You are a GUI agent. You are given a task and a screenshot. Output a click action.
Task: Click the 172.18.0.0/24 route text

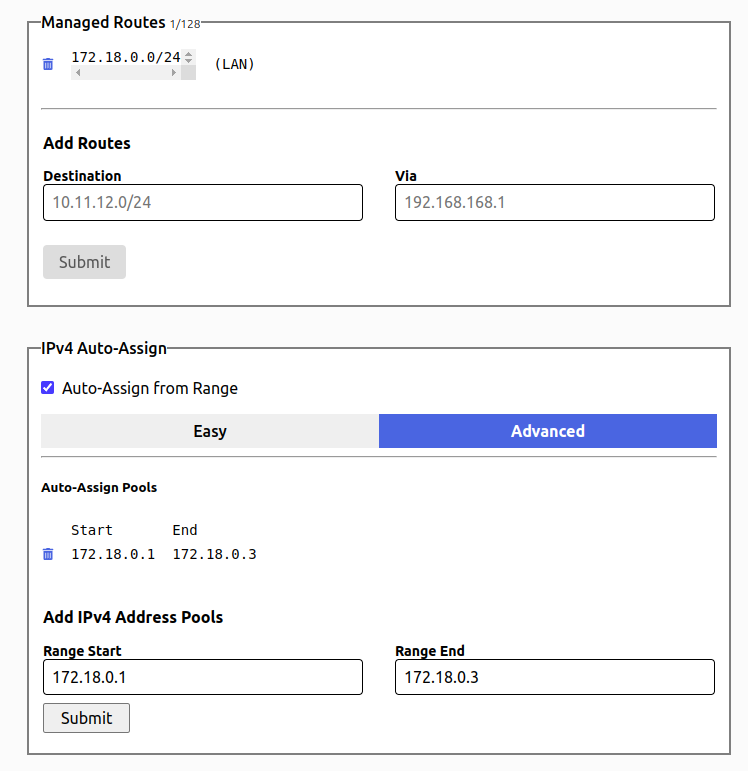point(126,58)
